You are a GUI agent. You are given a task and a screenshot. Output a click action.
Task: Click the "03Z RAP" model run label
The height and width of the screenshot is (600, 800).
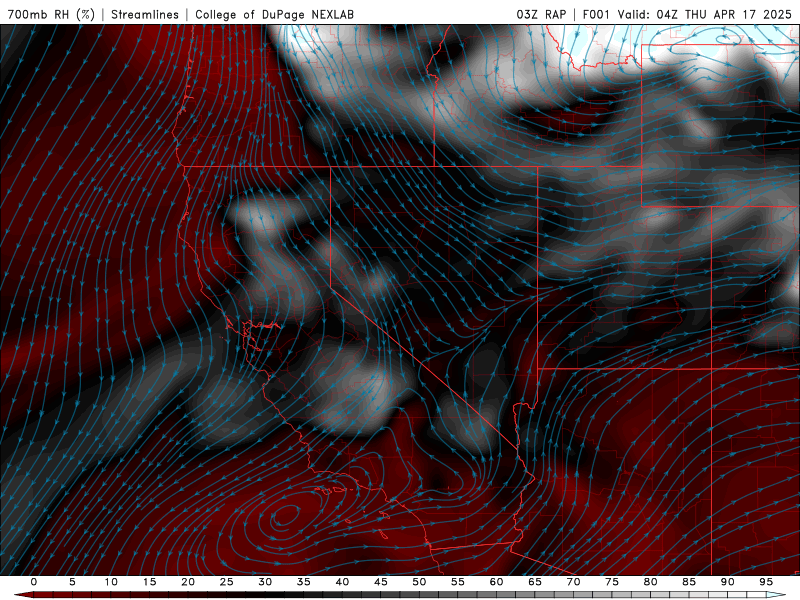point(541,14)
